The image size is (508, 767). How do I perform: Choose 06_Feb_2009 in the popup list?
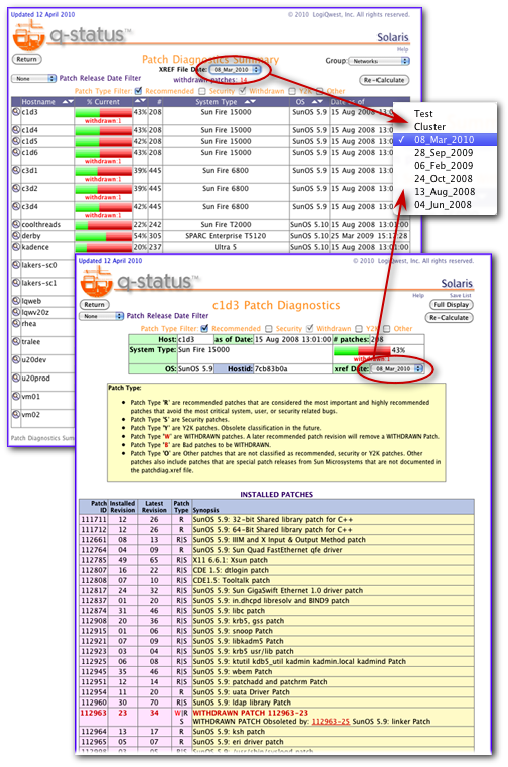[x=445, y=165]
